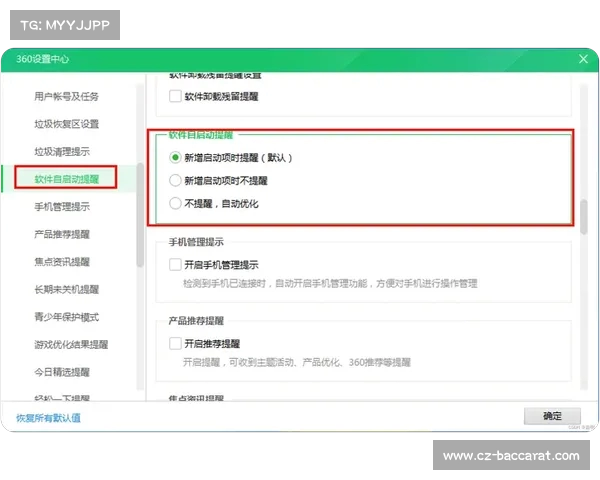Click the 检测到手机已连接时 description text

coord(330,284)
